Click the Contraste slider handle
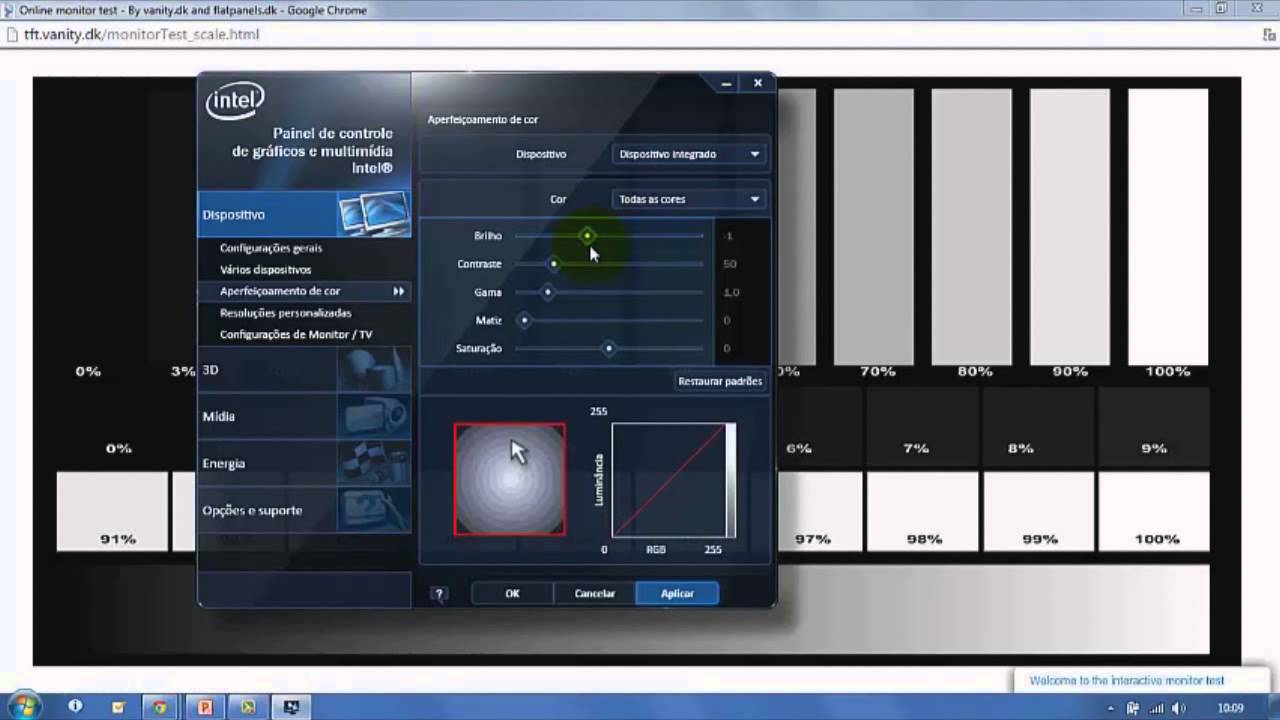Viewport: 1280px width, 720px height. tap(554, 264)
